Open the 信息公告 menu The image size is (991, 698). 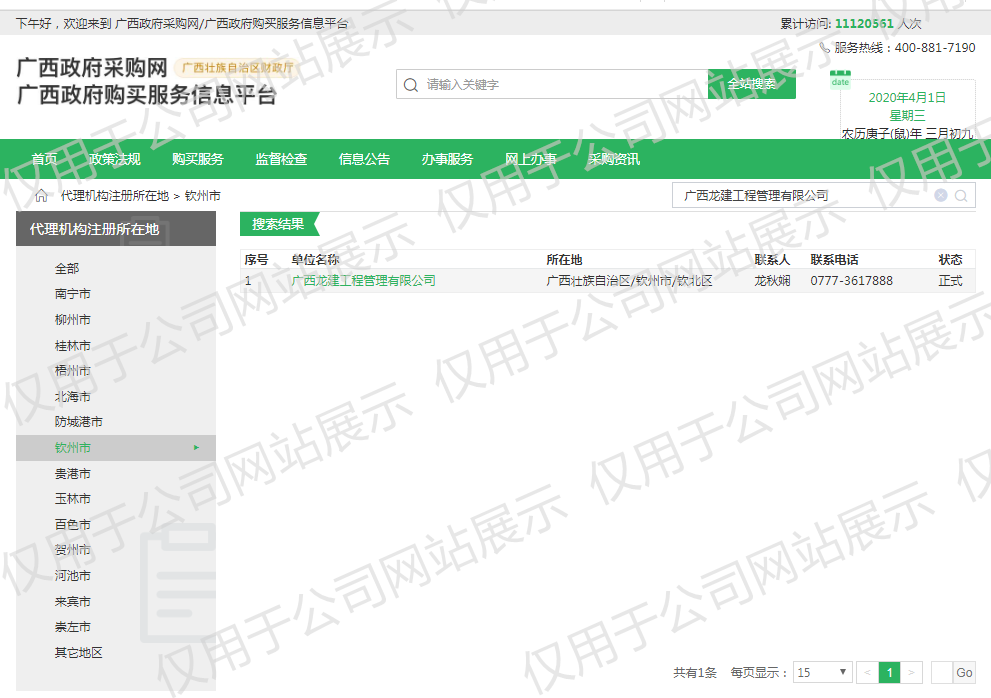(364, 159)
